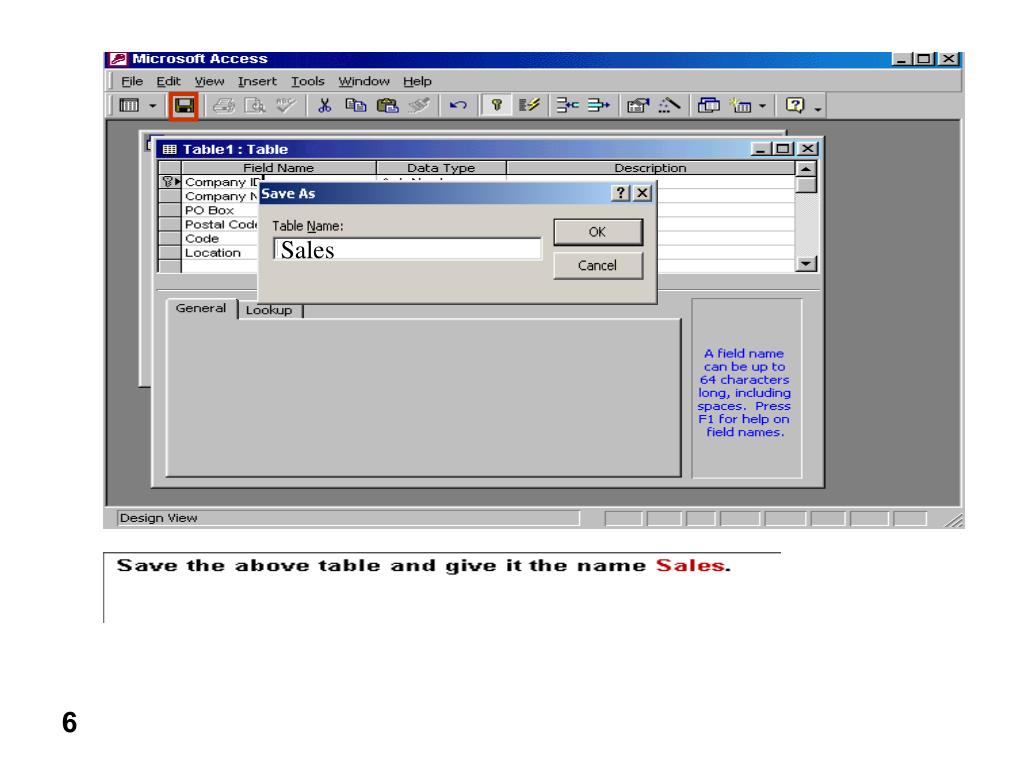Click the Microsoft Access title bar icon
The image size is (1024, 768).
click(118, 59)
